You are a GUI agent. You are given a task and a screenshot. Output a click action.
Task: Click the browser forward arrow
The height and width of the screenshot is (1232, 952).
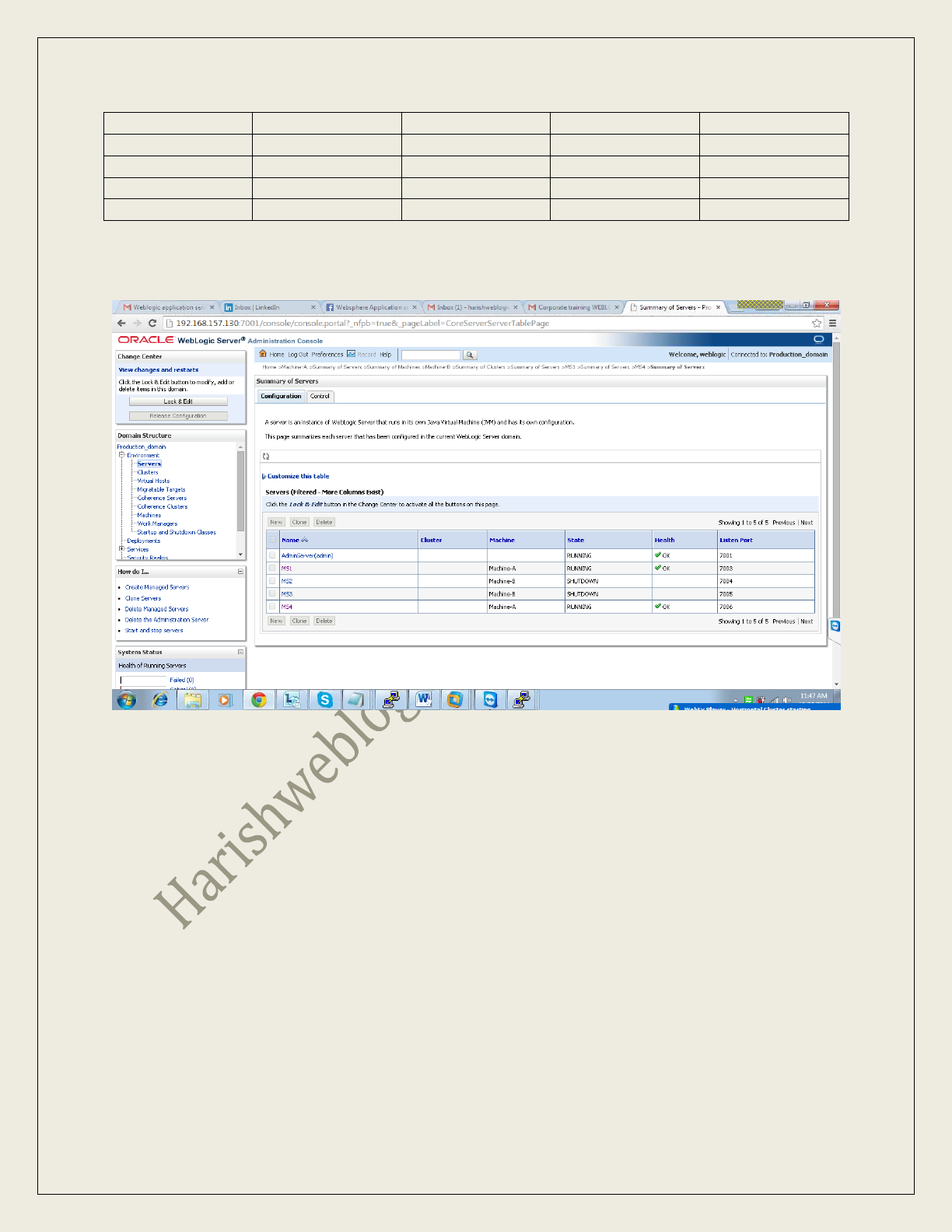tap(137, 323)
